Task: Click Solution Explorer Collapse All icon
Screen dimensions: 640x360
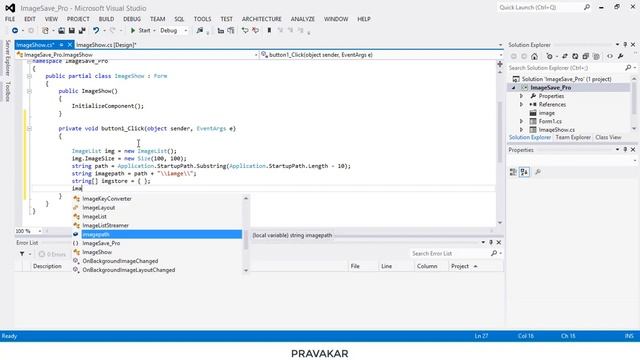Action: (586, 56)
